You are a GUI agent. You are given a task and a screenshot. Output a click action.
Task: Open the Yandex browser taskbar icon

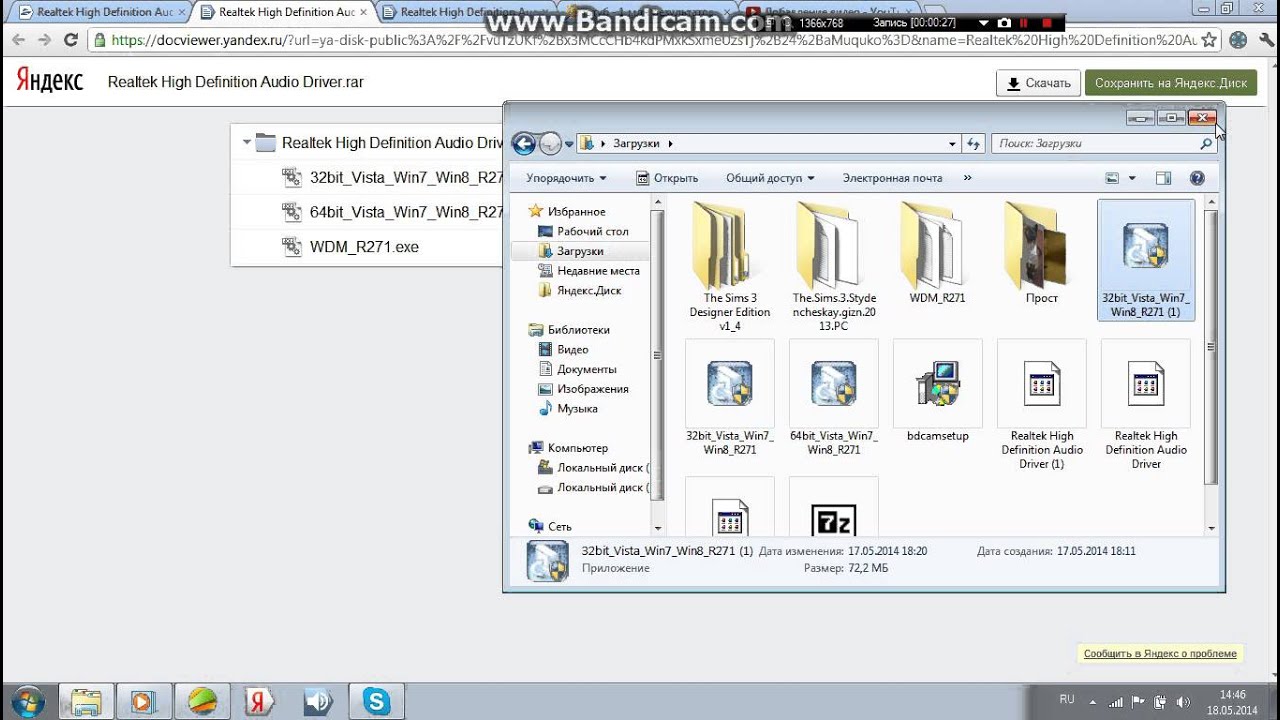click(x=260, y=701)
